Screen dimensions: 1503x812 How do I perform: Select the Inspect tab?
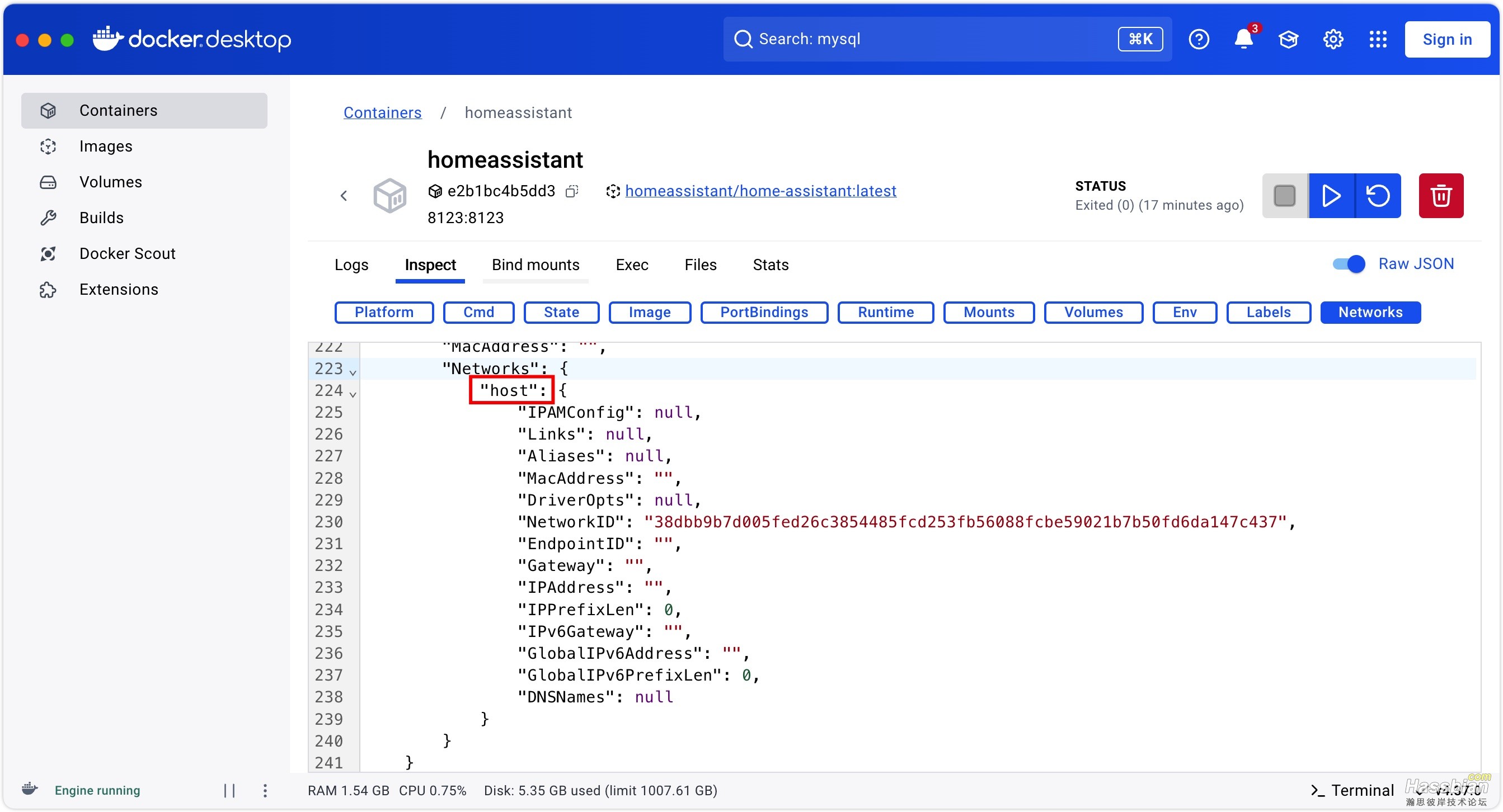pyautogui.click(x=430, y=265)
